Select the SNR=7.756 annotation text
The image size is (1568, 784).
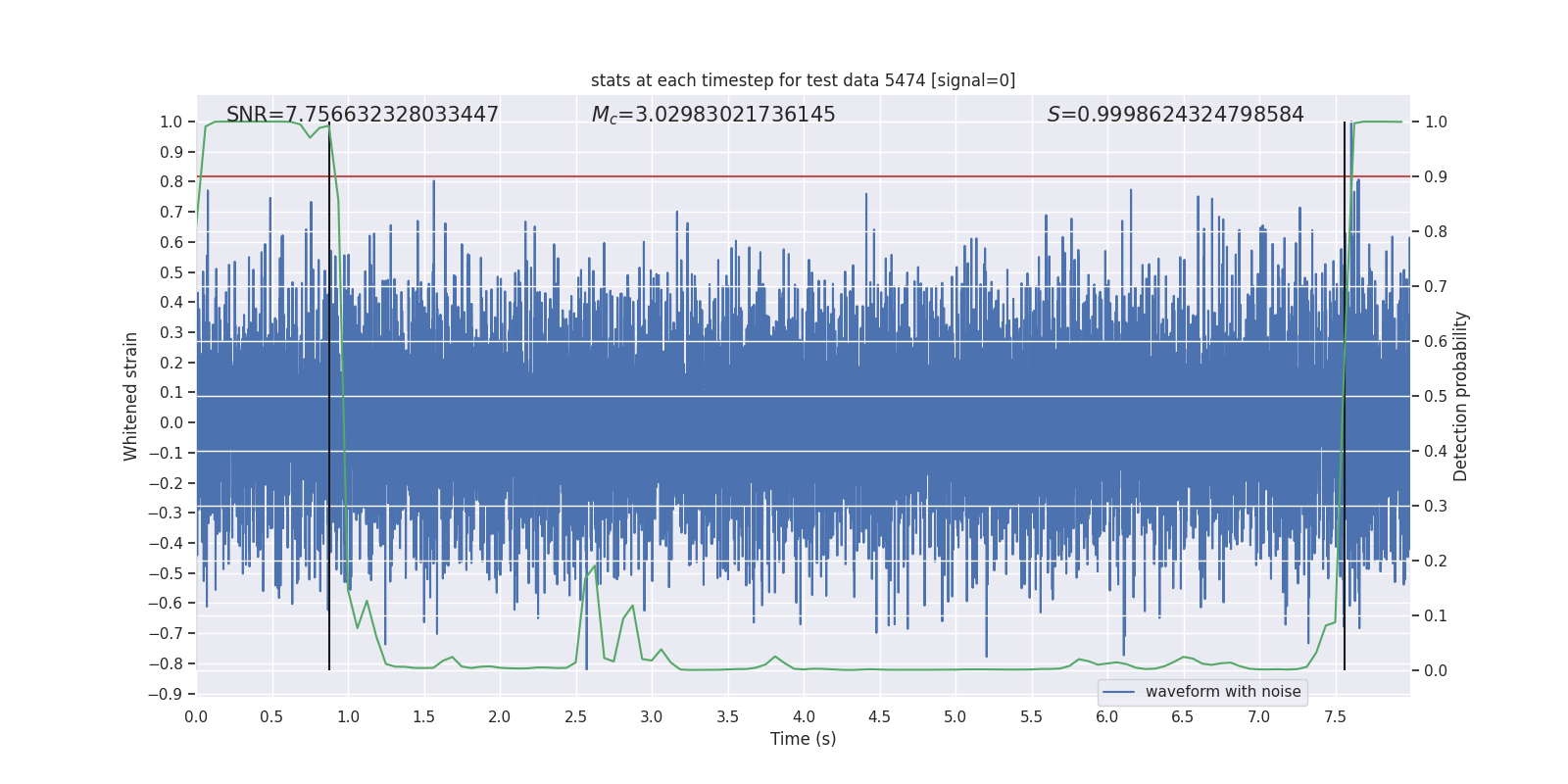pos(362,115)
